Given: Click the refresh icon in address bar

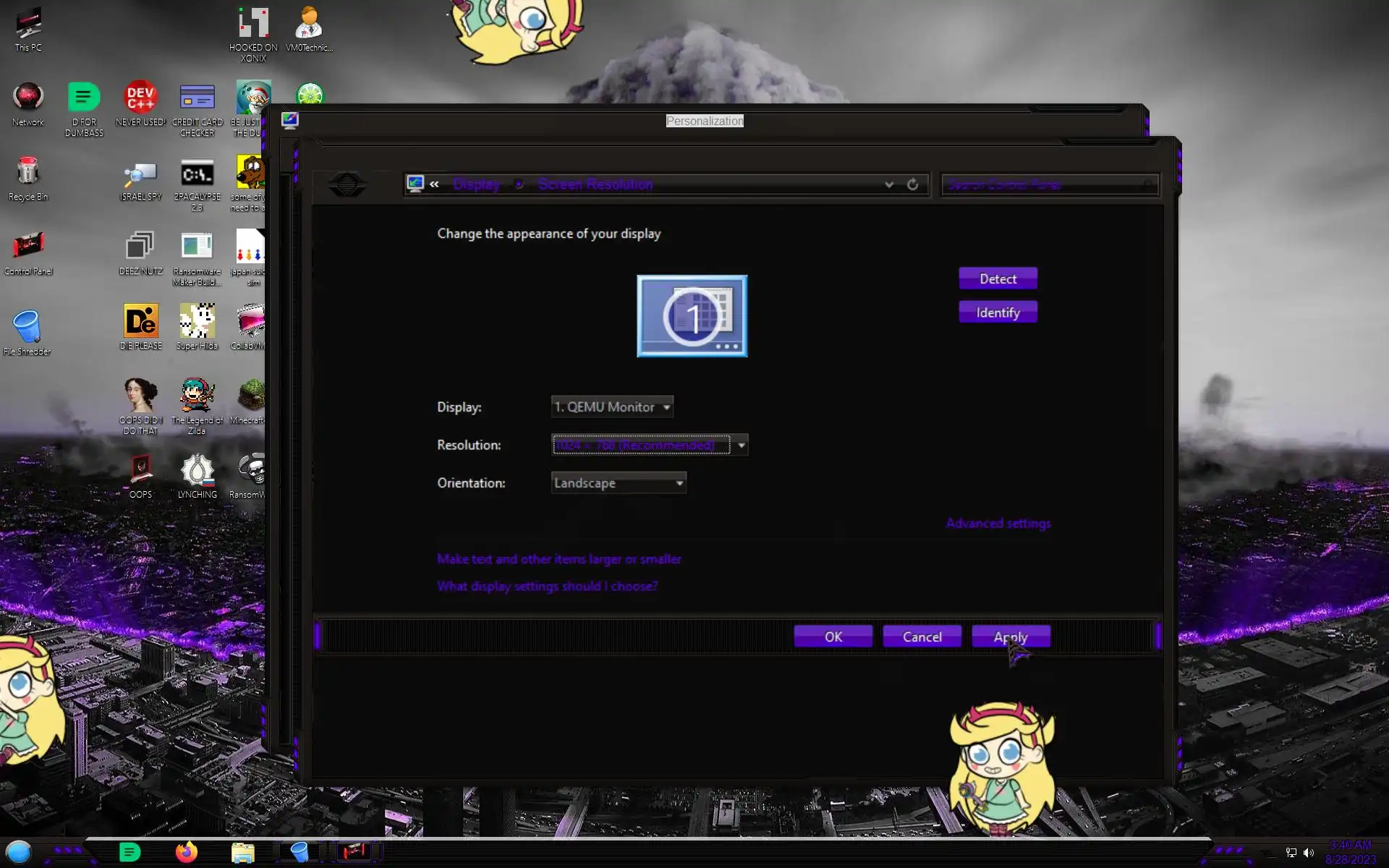Looking at the screenshot, I should click(912, 184).
